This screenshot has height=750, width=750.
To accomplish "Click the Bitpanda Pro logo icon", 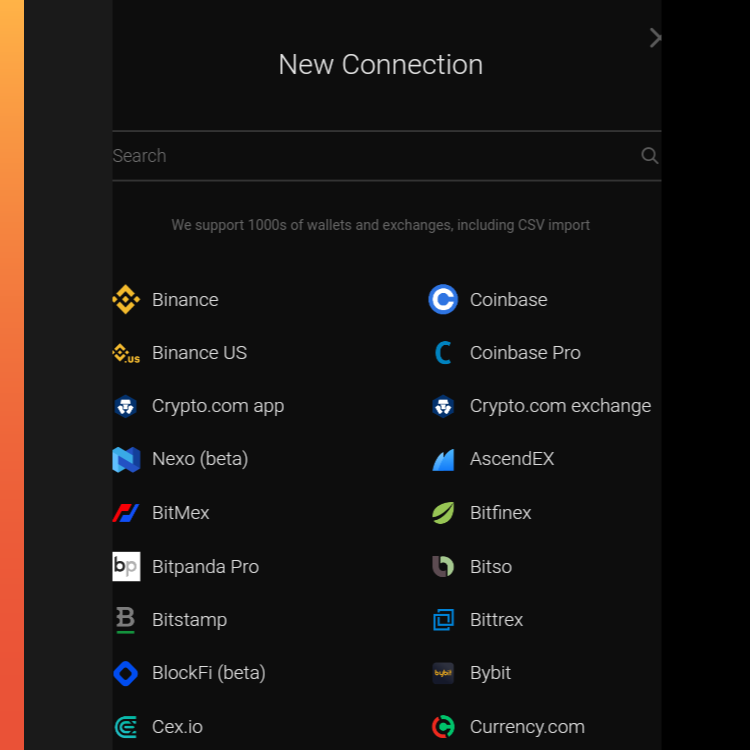I will (126, 566).
